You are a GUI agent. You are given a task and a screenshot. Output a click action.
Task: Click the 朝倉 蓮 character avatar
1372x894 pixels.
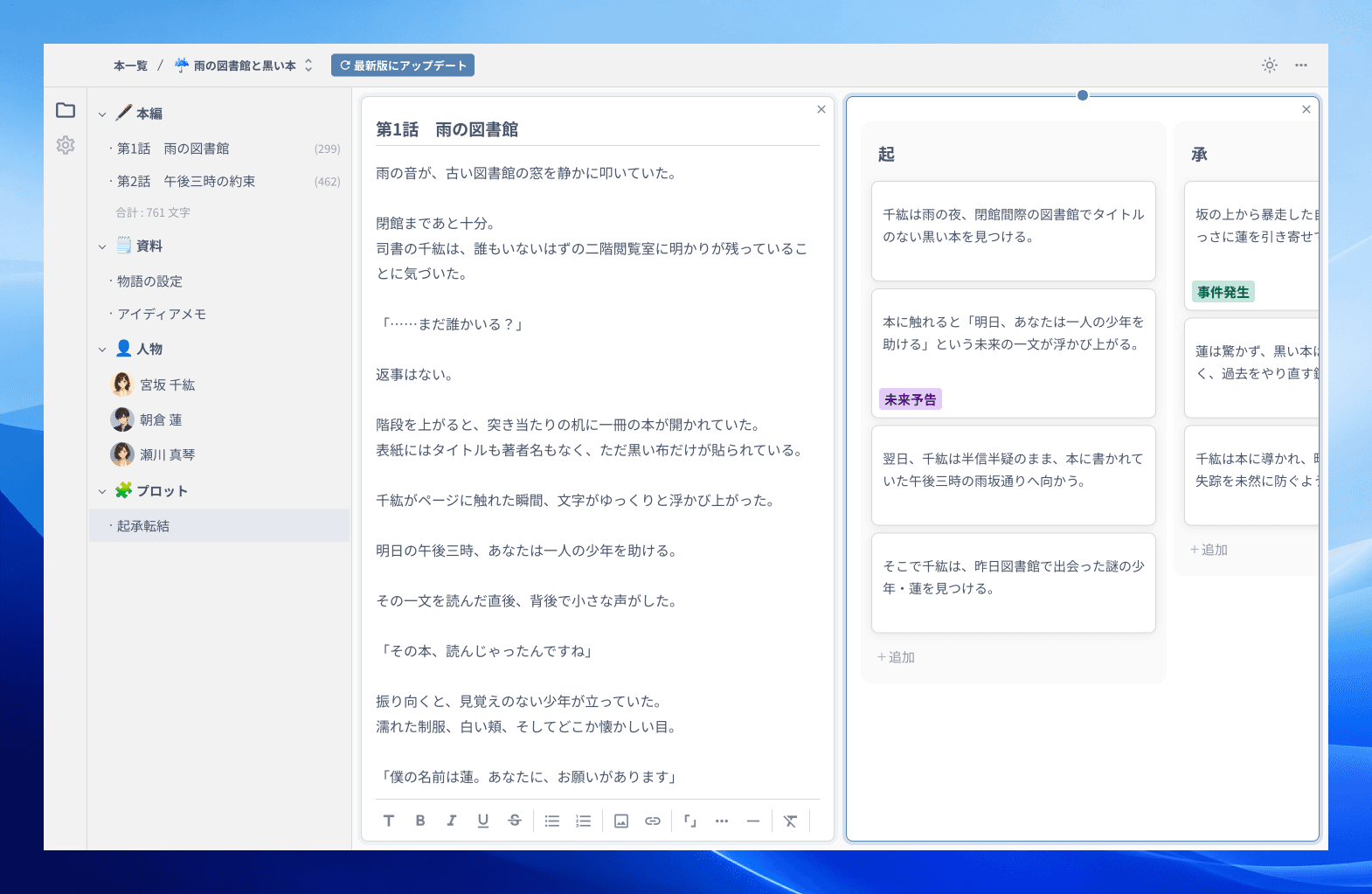click(122, 419)
